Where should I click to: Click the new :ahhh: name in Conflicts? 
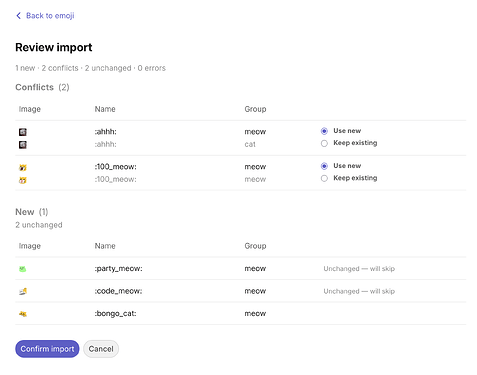point(106,132)
